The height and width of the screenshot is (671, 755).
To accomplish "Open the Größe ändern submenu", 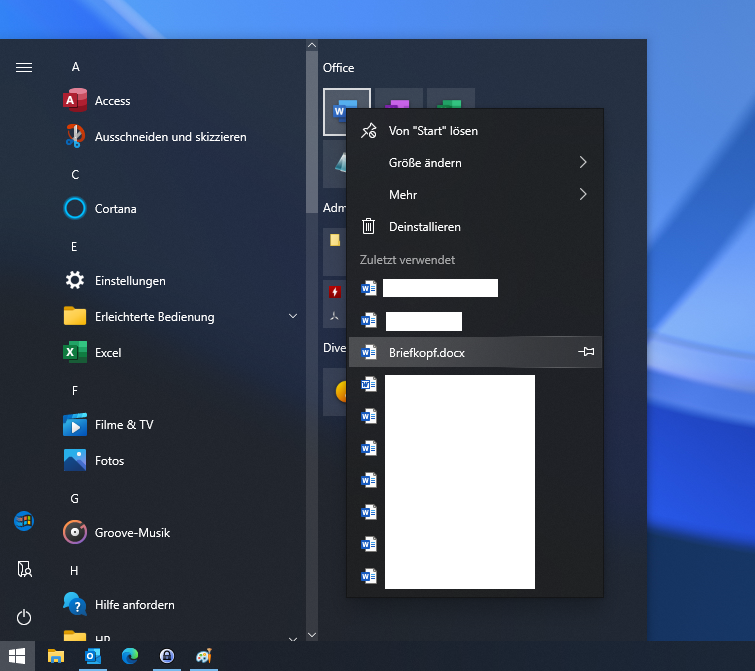I will (475, 163).
